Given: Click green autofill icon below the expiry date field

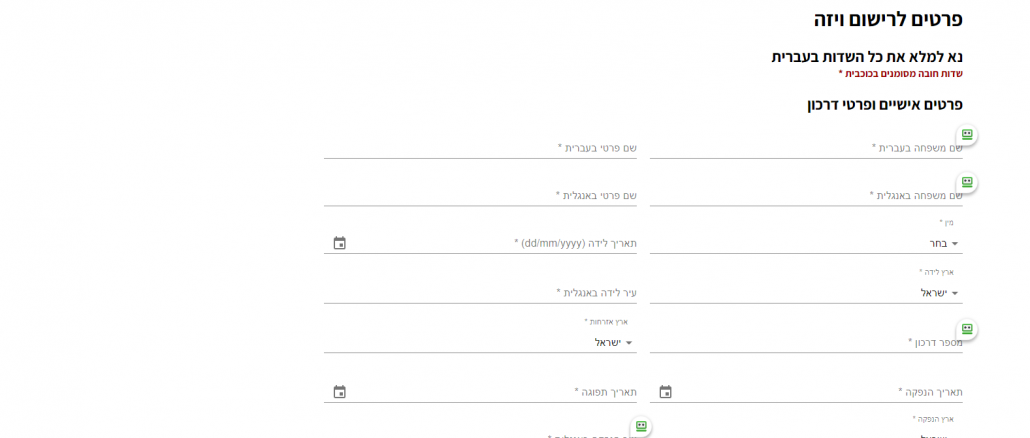Looking at the screenshot, I should pos(641,426).
